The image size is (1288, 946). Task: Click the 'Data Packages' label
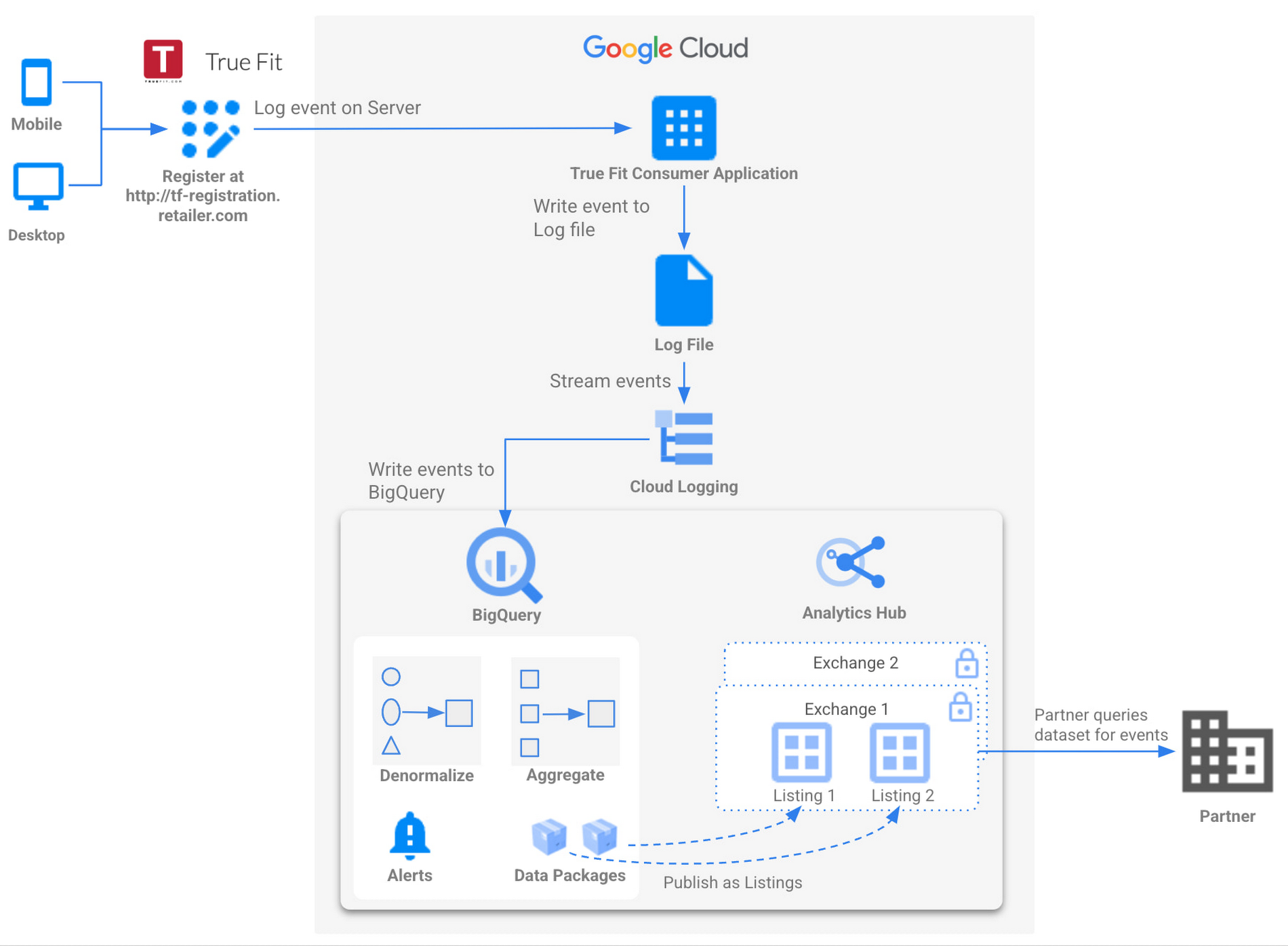pyautogui.click(x=569, y=875)
